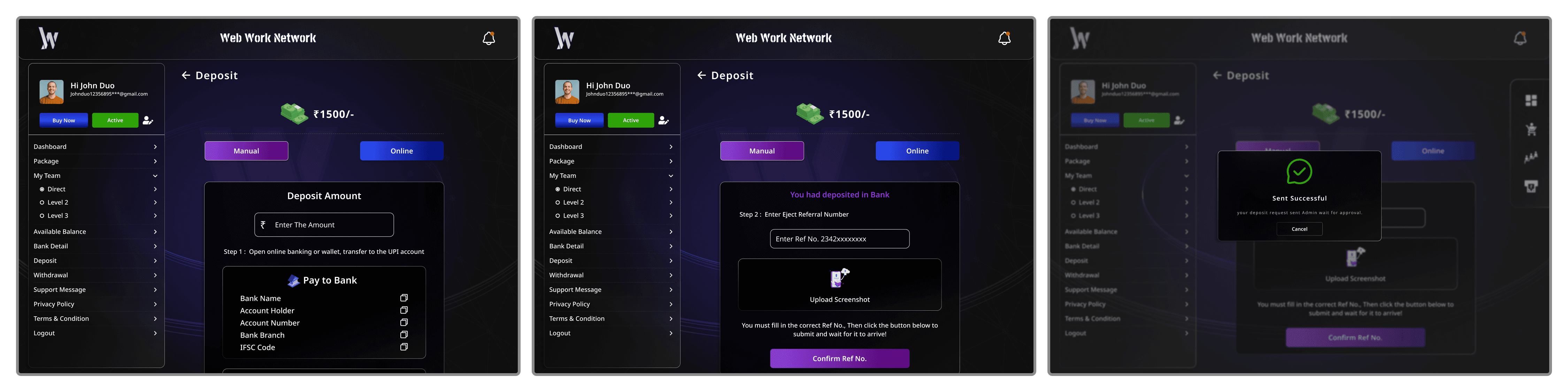
Task: Click the Upload Screenshot icon above Confirm Ref No.
Action: tap(839, 277)
